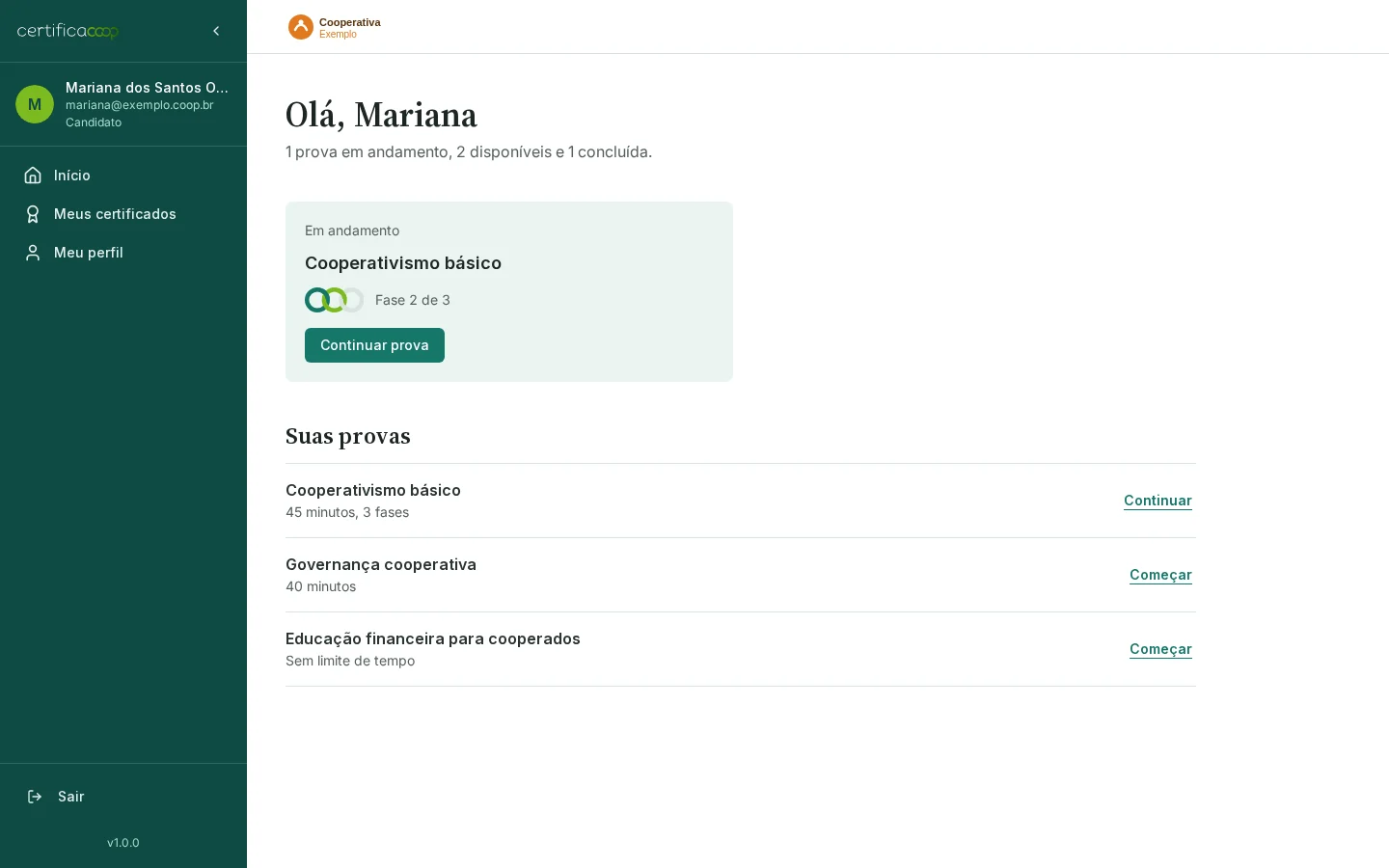
Task: Click the 45 minutos, 3 fases text
Action: [x=347, y=512]
